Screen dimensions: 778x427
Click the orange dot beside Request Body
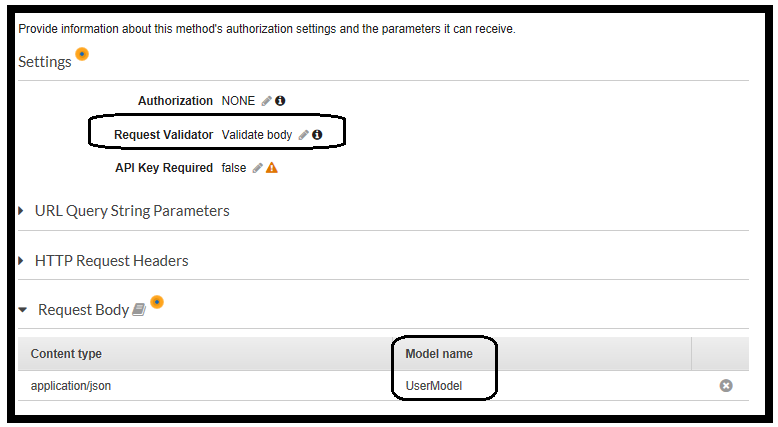(x=157, y=302)
